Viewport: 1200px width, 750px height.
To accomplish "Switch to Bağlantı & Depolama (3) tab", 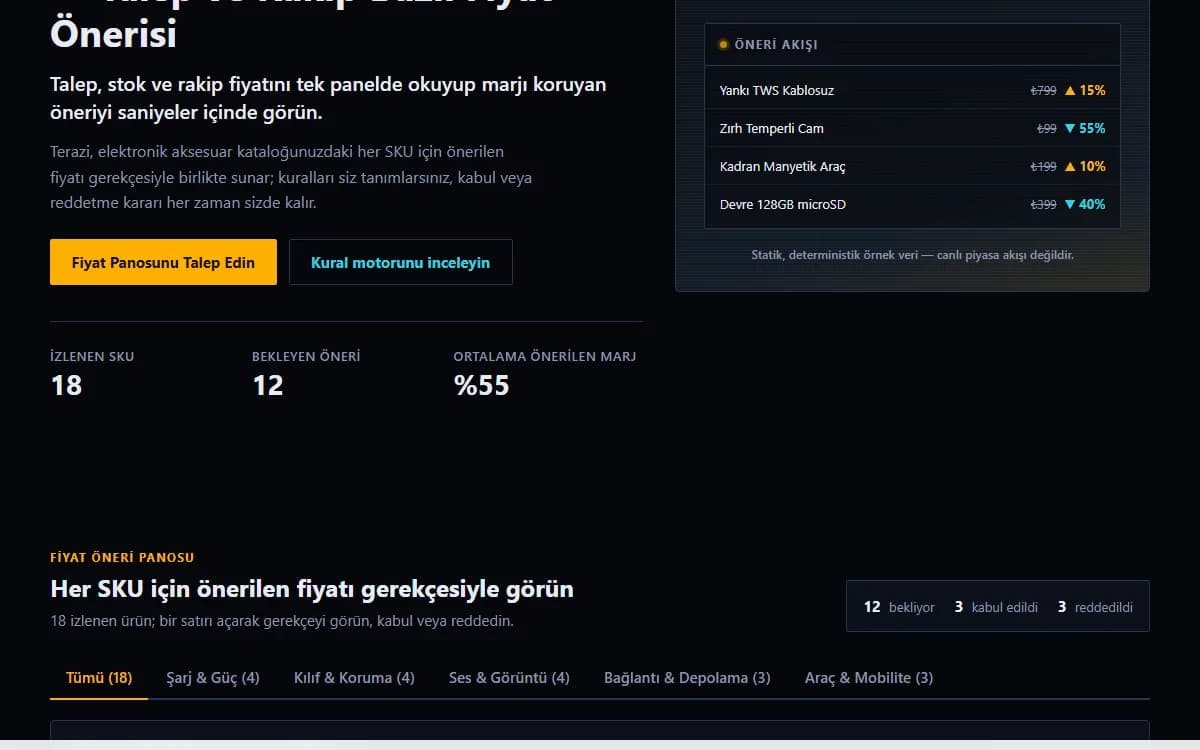I will (687, 677).
